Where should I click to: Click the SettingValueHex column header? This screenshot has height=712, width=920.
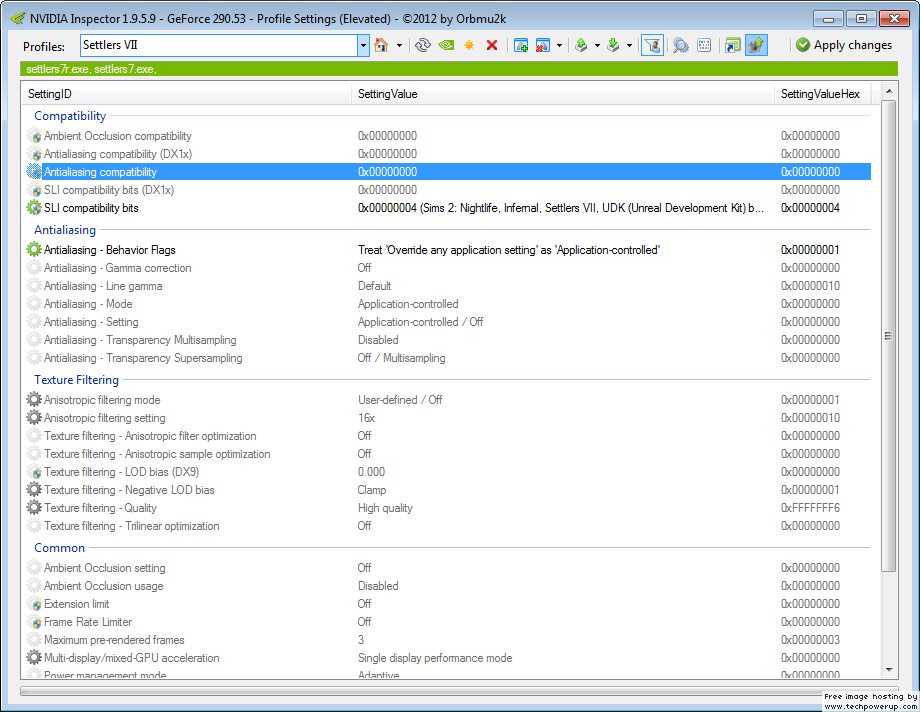tap(822, 94)
